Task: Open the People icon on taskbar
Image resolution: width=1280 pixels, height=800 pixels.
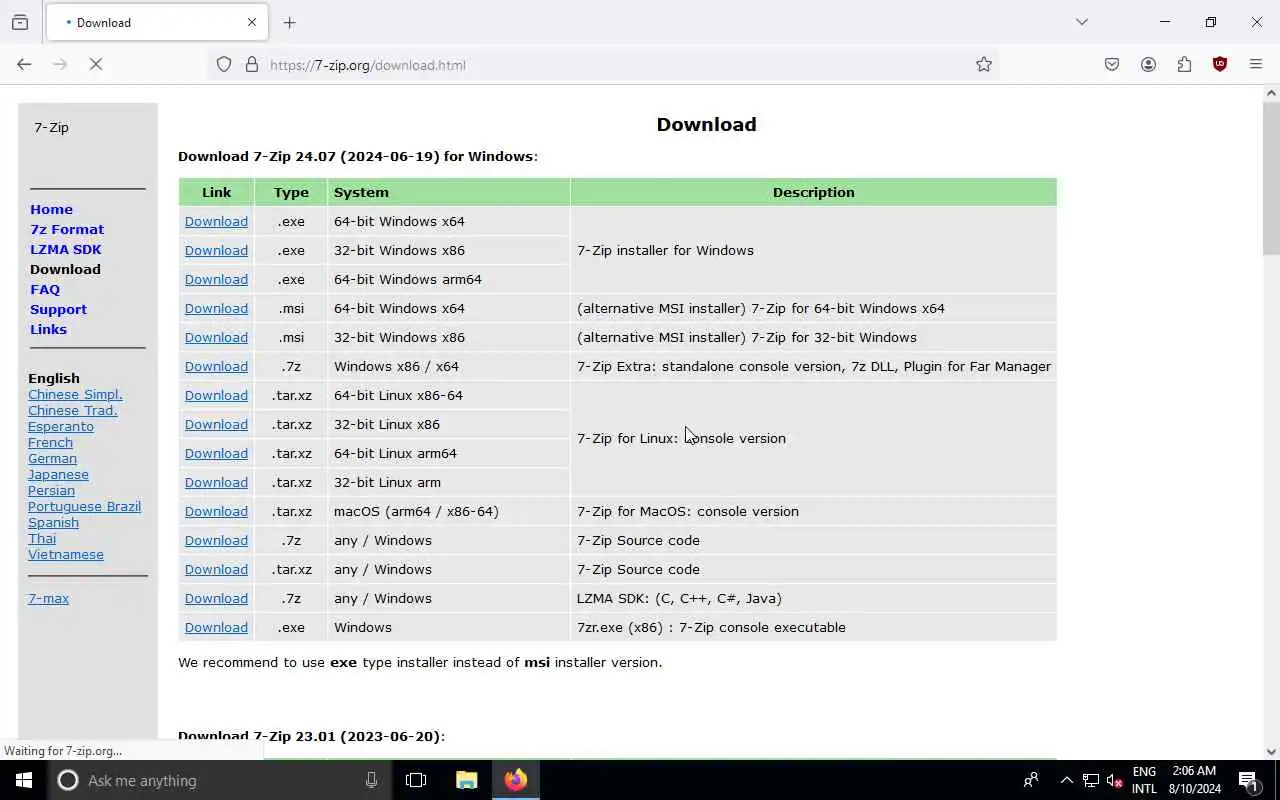Action: [1031, 780]
